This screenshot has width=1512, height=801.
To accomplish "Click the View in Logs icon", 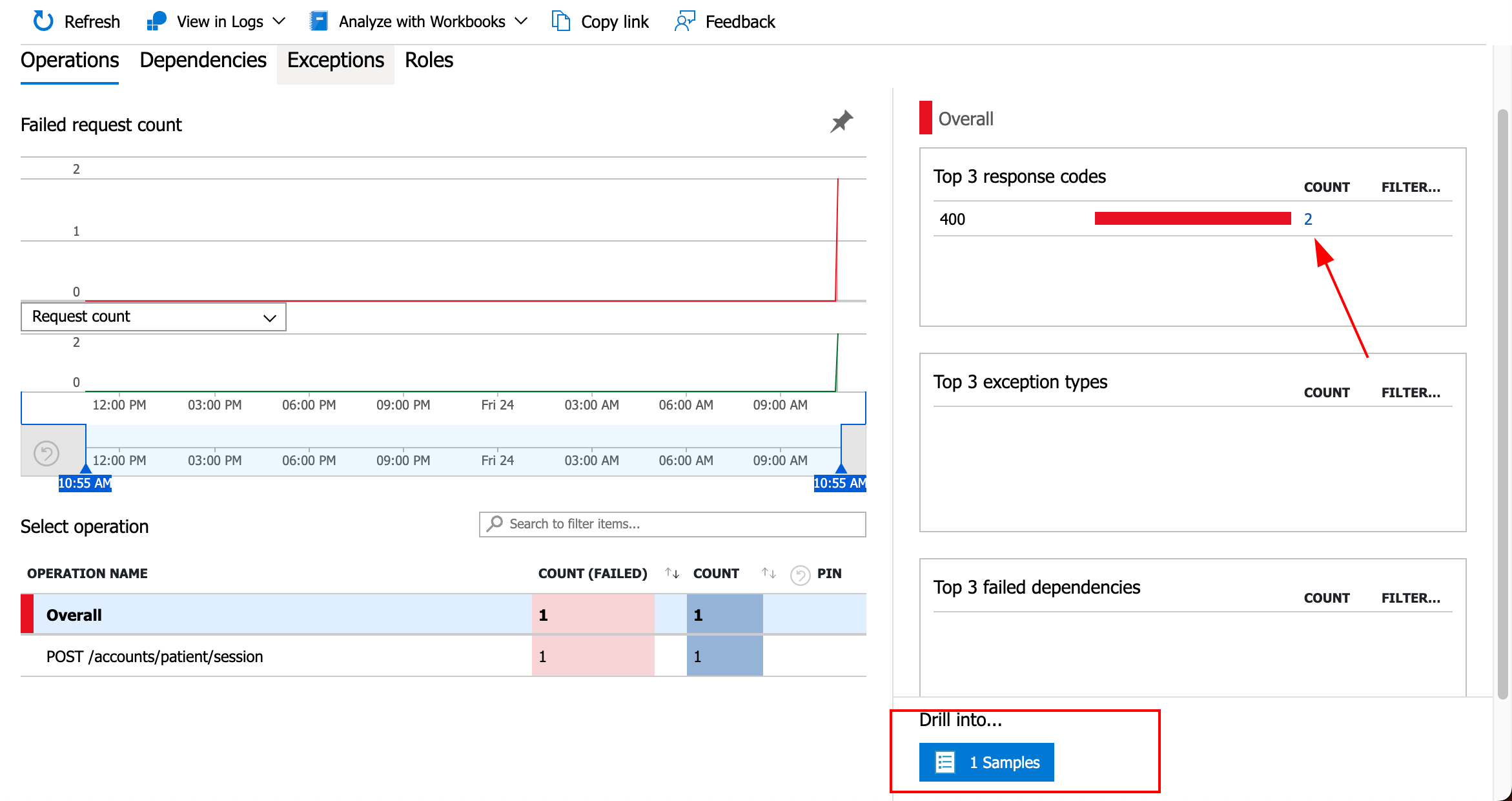I will 157,21.
